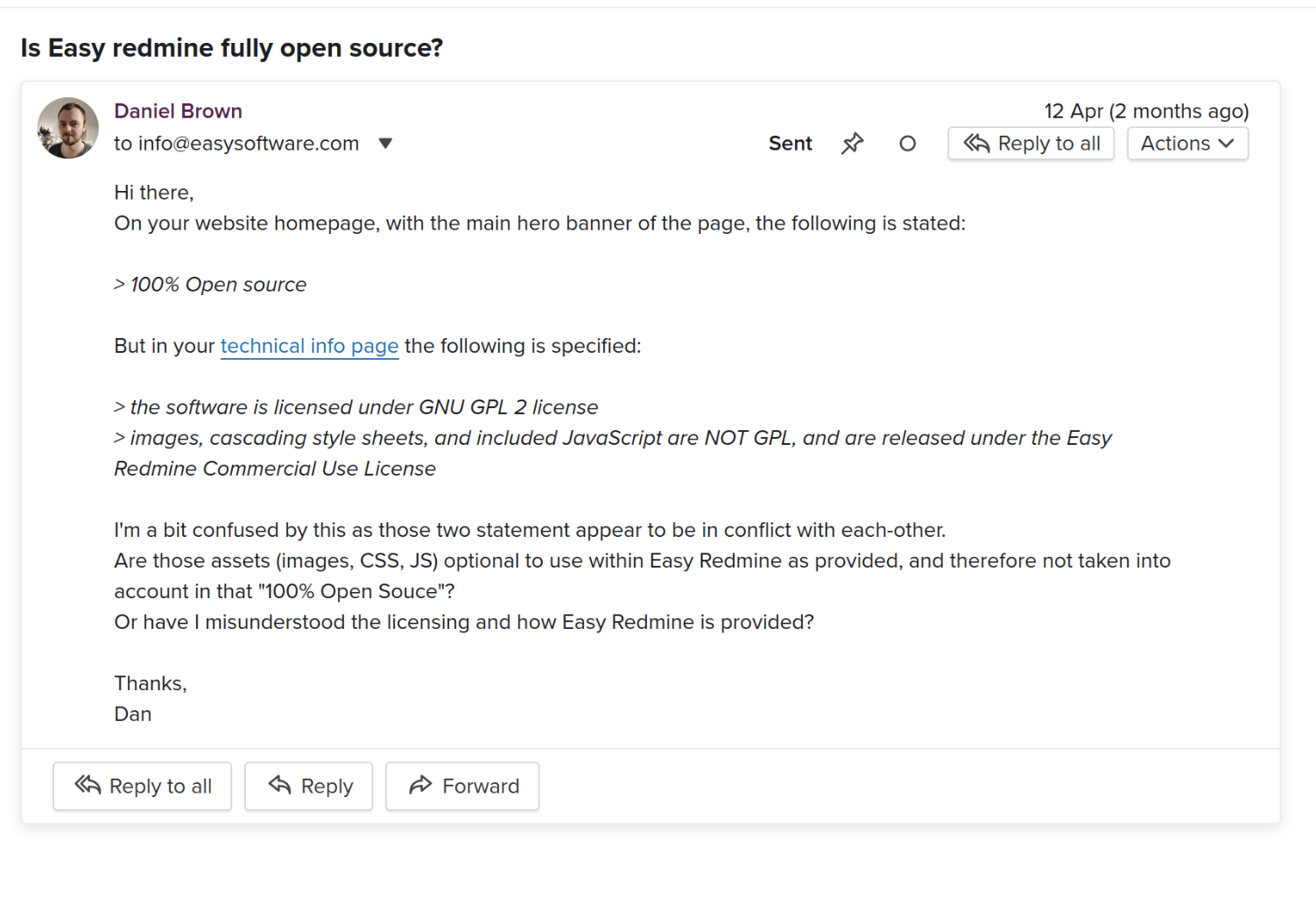
Task: Click Daniel Brown's profile photo
Action: (x=67, y=128)
